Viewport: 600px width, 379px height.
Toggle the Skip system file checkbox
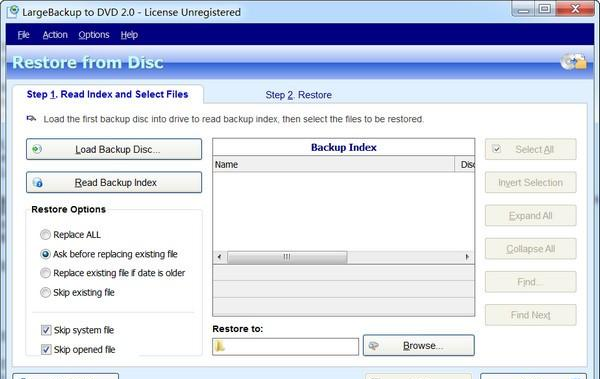point(46,330)
